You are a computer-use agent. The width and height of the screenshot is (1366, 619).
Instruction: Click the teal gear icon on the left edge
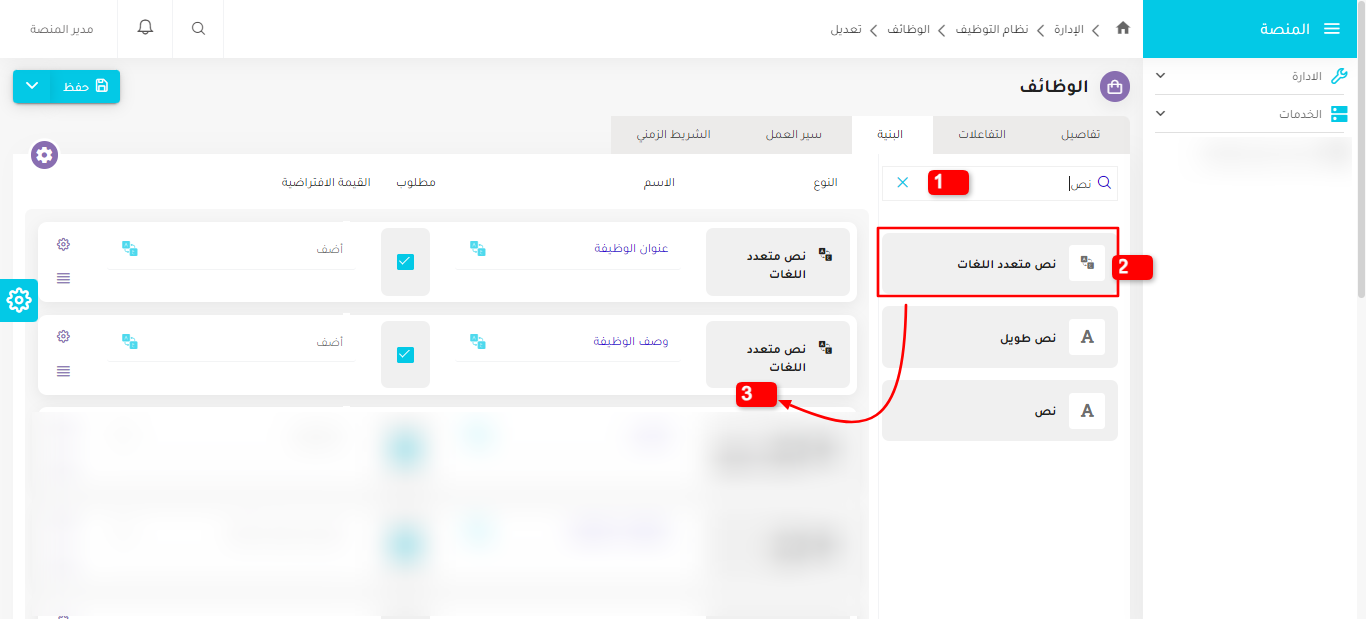point(18,300)
